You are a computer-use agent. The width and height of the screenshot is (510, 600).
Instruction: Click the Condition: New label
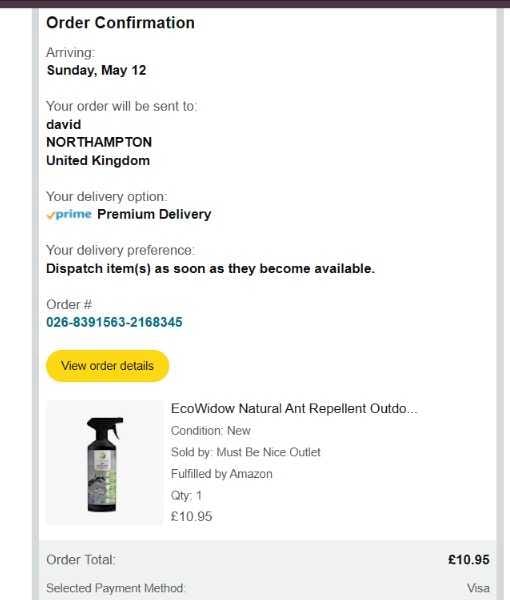pyautogui.click(x=210, y=431)
